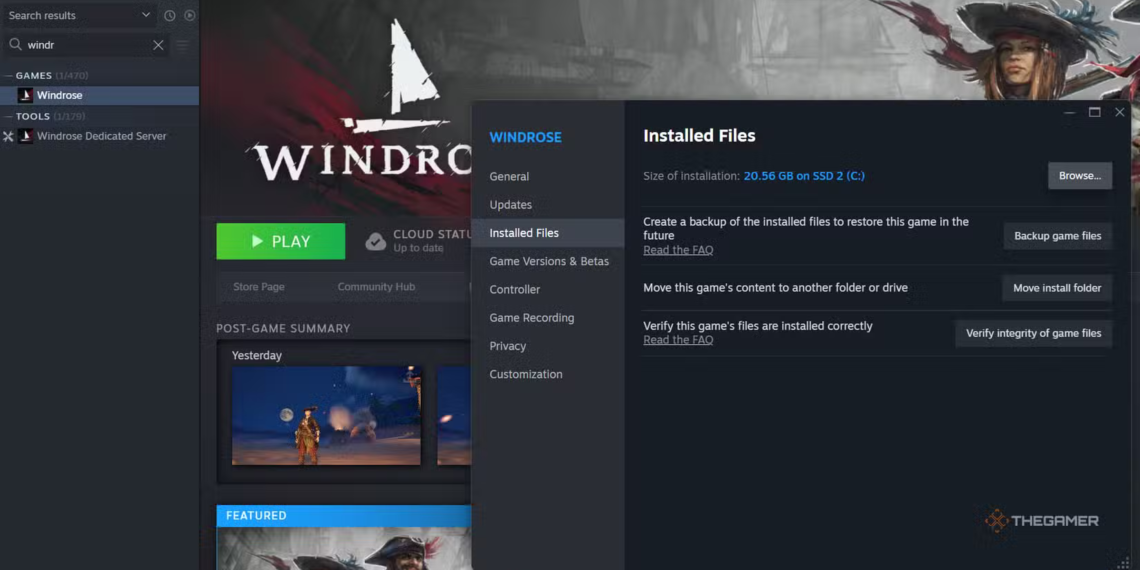Click the green PLAY button
Image resolution: width=1140 pixels, height=570 pixels.
click(281, 241)
